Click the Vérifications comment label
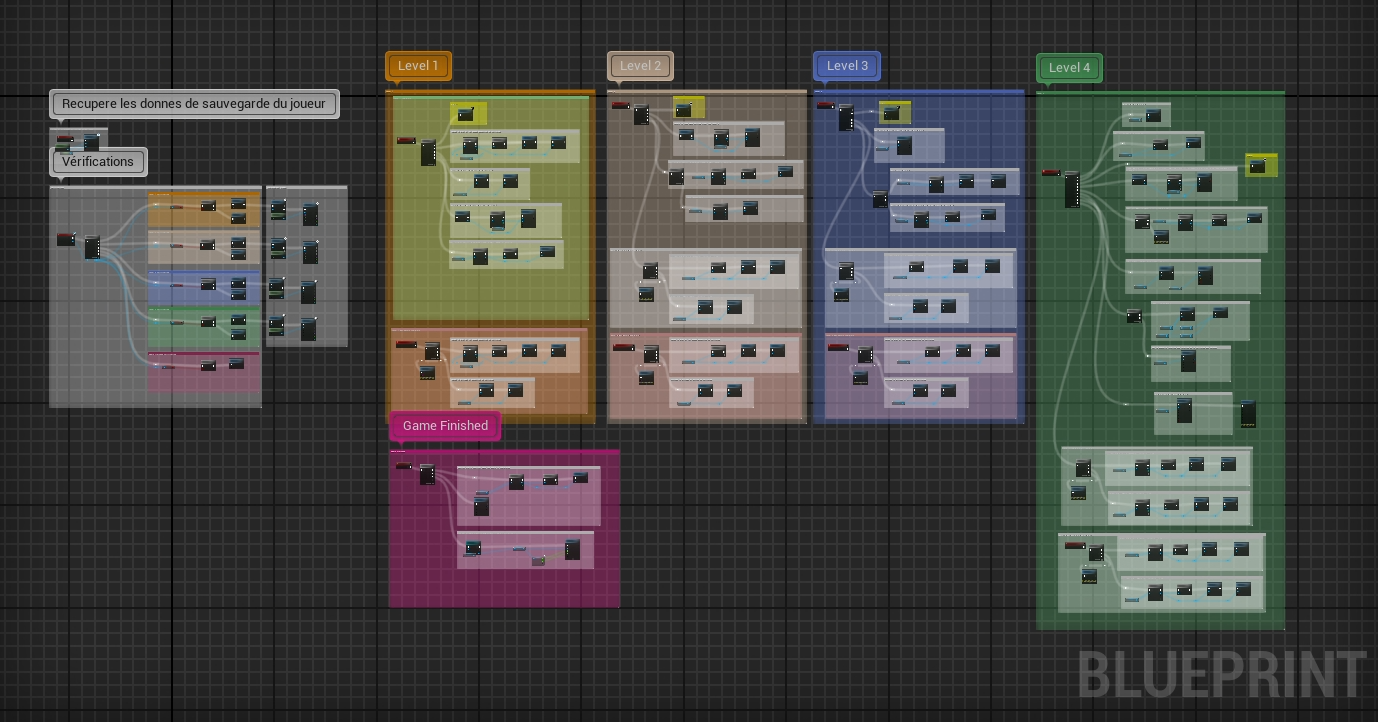The width and height of the screenshot is (1378, 722). pos(98,162)
